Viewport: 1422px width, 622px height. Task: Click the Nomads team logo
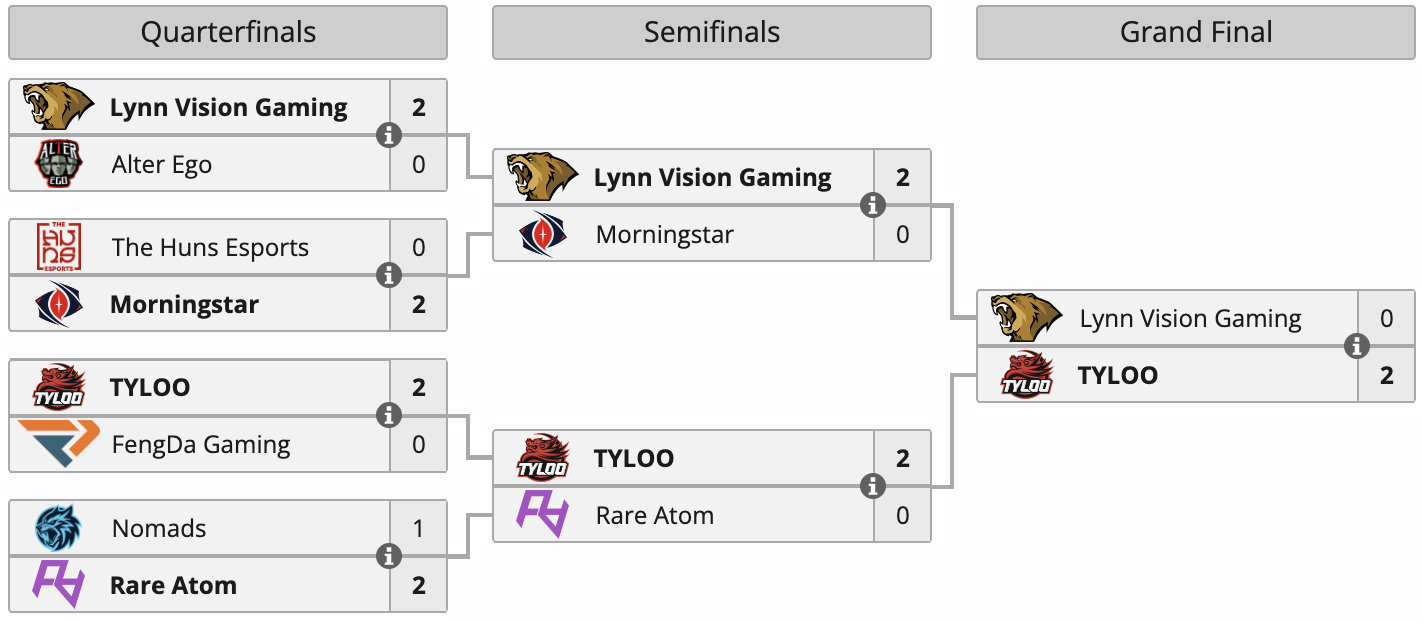click(x=59, y=528)
